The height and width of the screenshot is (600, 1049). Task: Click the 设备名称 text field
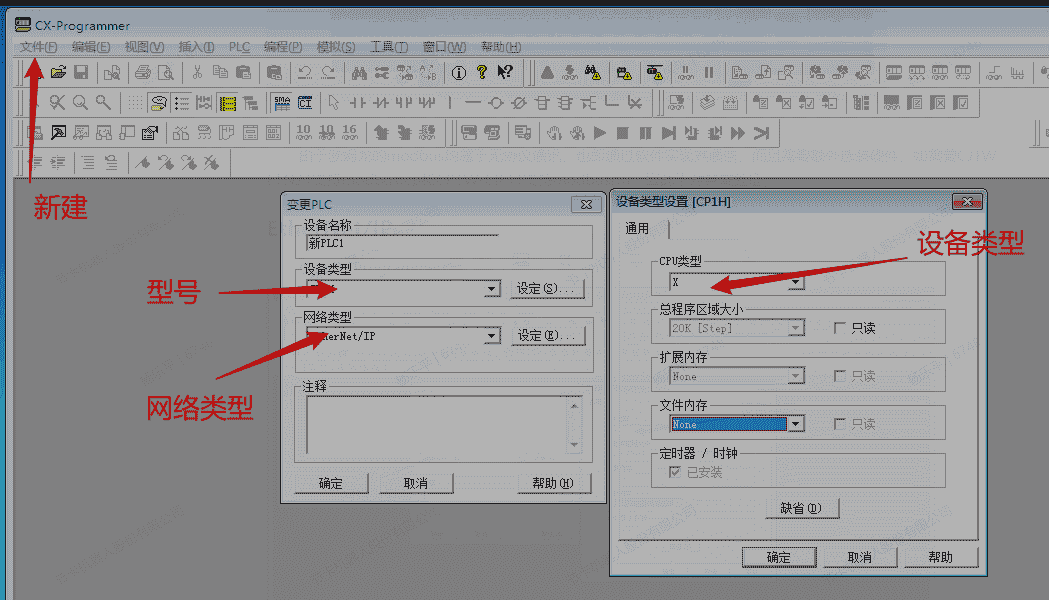point(400,242)
